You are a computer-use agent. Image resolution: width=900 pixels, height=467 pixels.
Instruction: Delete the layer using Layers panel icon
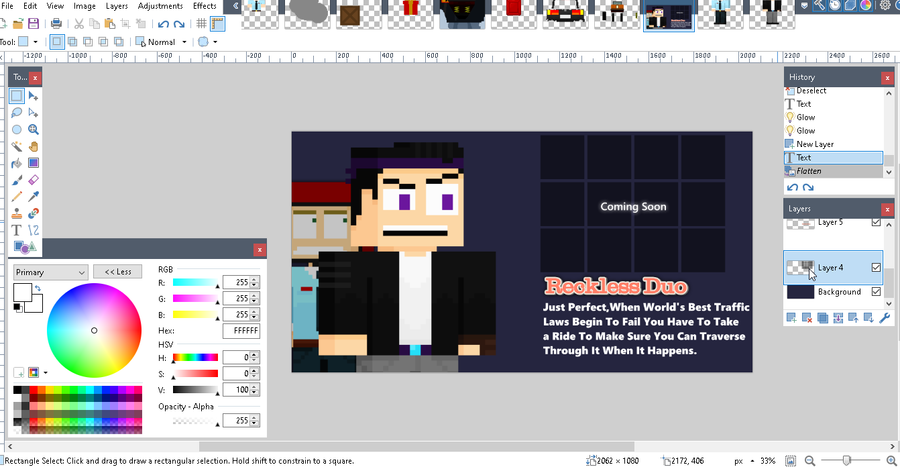(807, 318)
